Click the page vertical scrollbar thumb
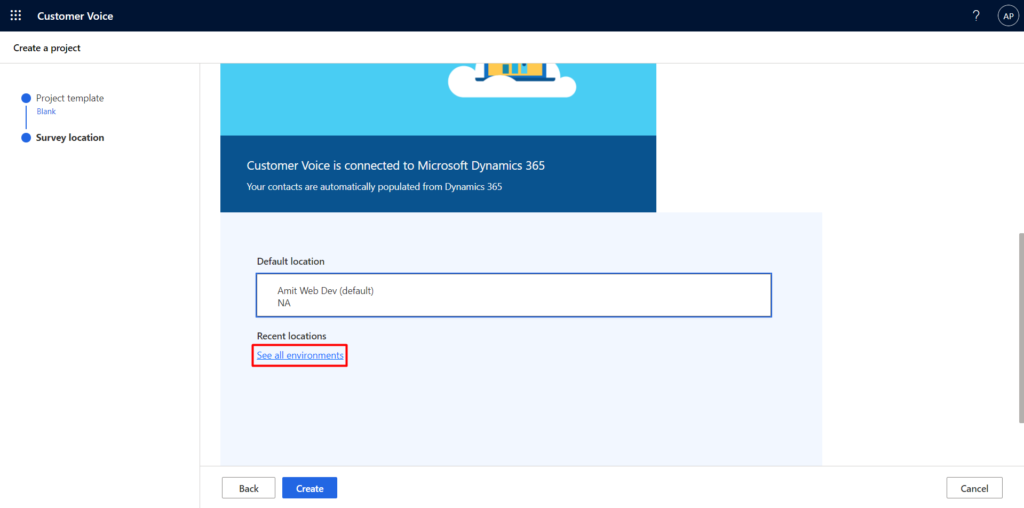Image resolution: width=1024 pixels, height=508 pixels. (x=1021, y=328)
